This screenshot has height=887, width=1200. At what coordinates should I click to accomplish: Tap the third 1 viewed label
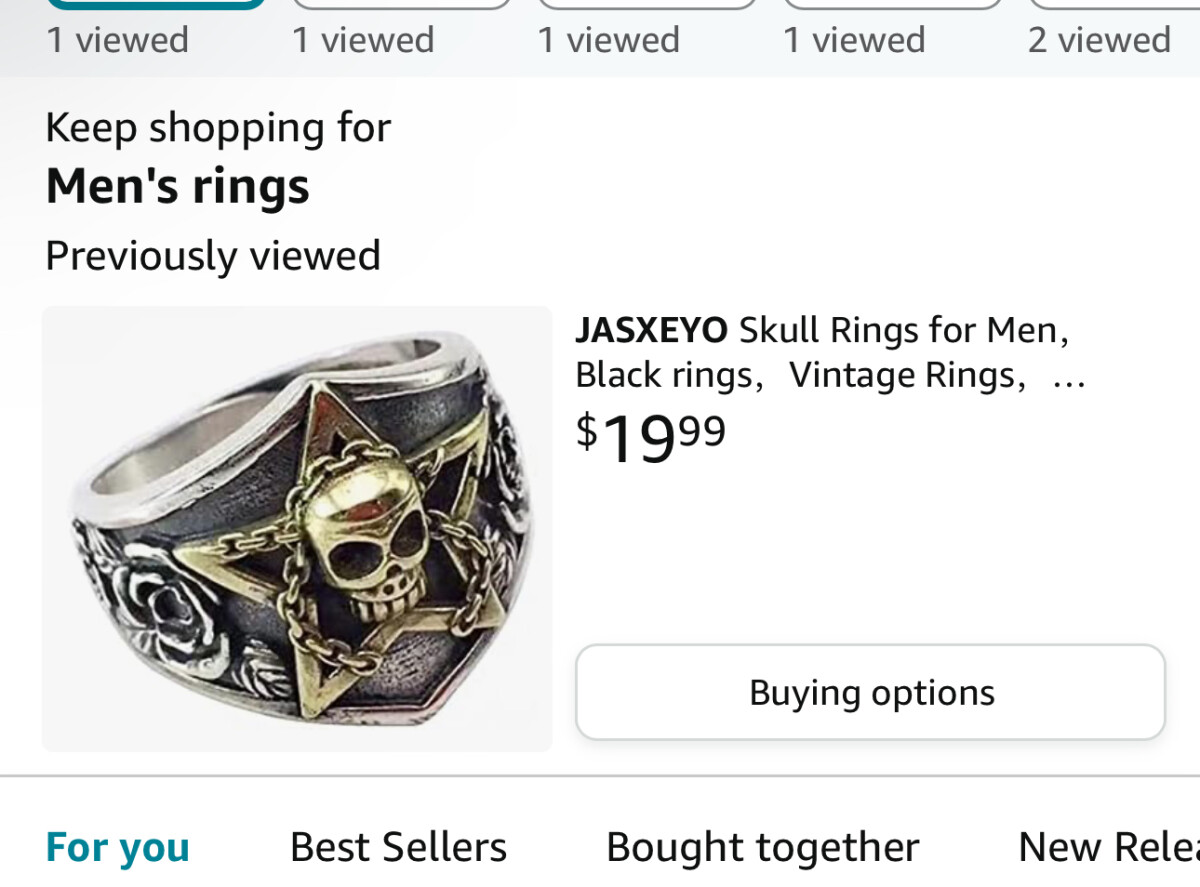pos(608,40)
